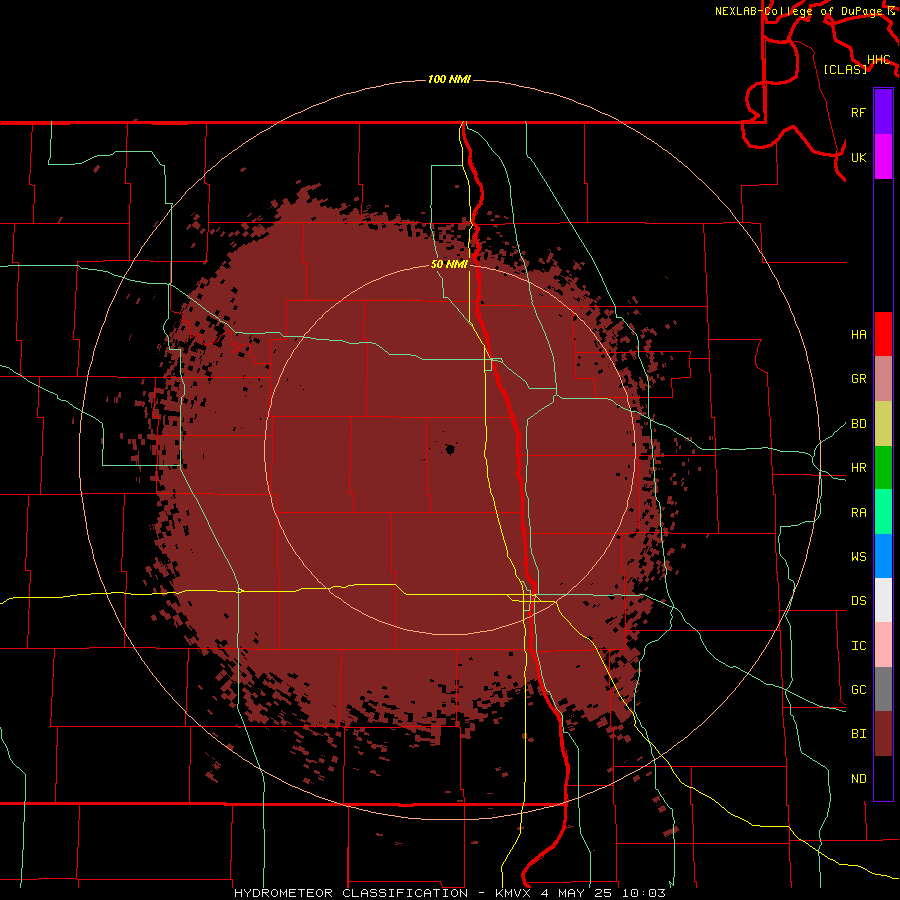Click the IC legend label
900x900 pixels.
[x=859, y=646]
